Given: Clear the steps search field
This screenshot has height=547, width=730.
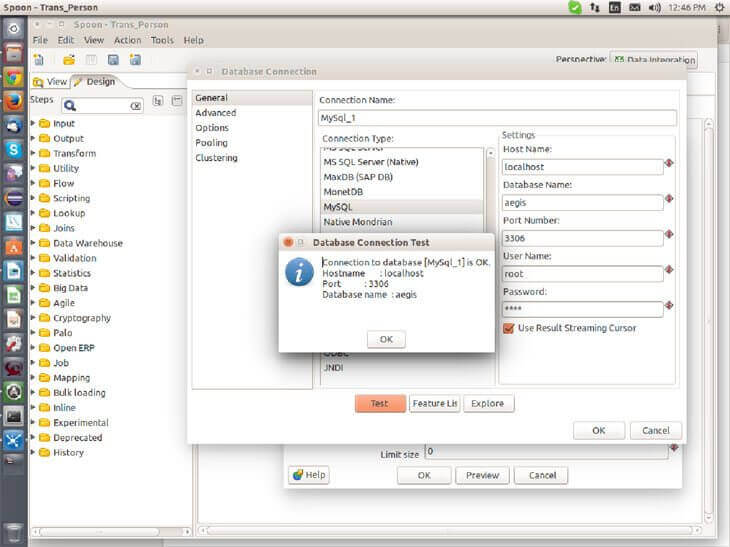Looking at the screenshot, I should [x=135, y=106].
